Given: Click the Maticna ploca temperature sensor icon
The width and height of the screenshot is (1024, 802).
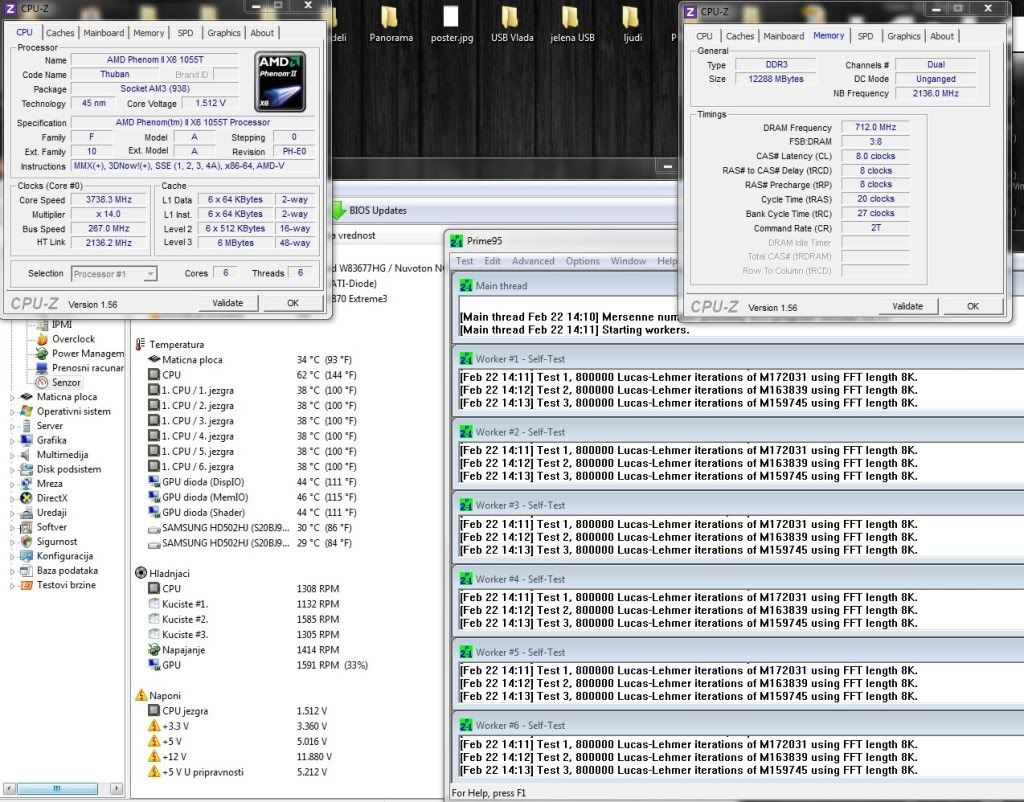Looking at the screenshot, I should pyautogui.click(x=154, y=359).
